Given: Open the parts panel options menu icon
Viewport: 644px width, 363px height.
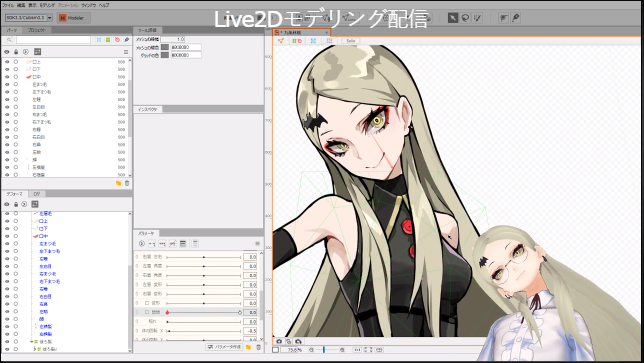Looking at the screenshot, I should click(x=126, y=52).
